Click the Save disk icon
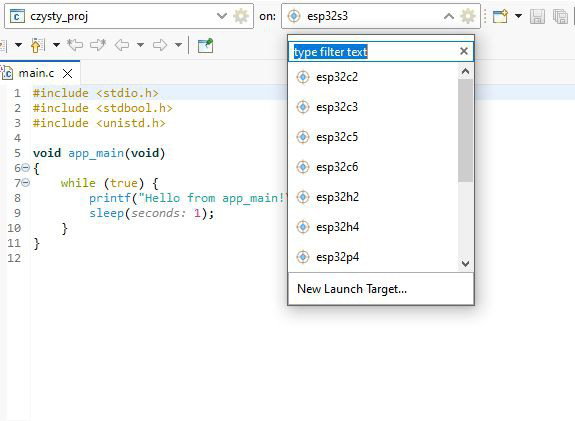Viewport: 575px width, 421px height. pos(537,17)
